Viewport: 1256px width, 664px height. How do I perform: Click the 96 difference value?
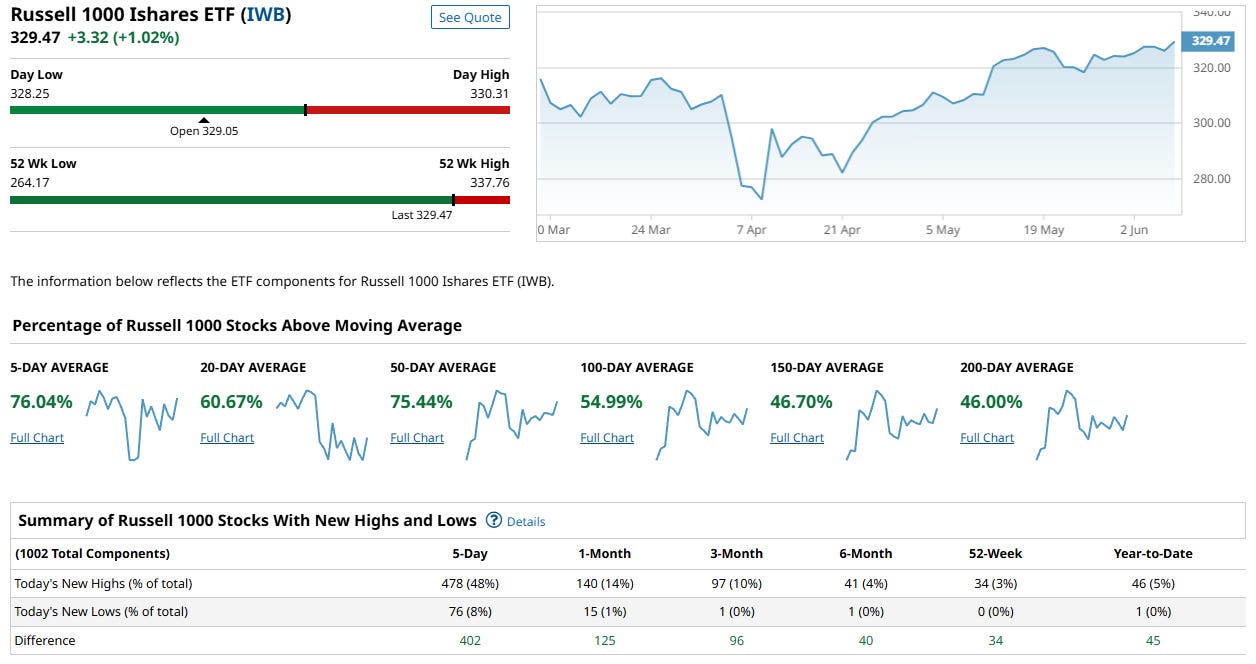click(x=736, y=640)
